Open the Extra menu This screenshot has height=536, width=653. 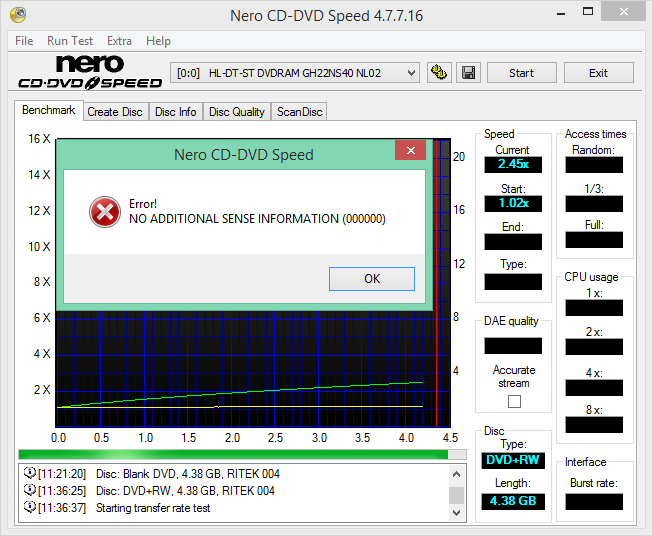[x=119, y=41]
